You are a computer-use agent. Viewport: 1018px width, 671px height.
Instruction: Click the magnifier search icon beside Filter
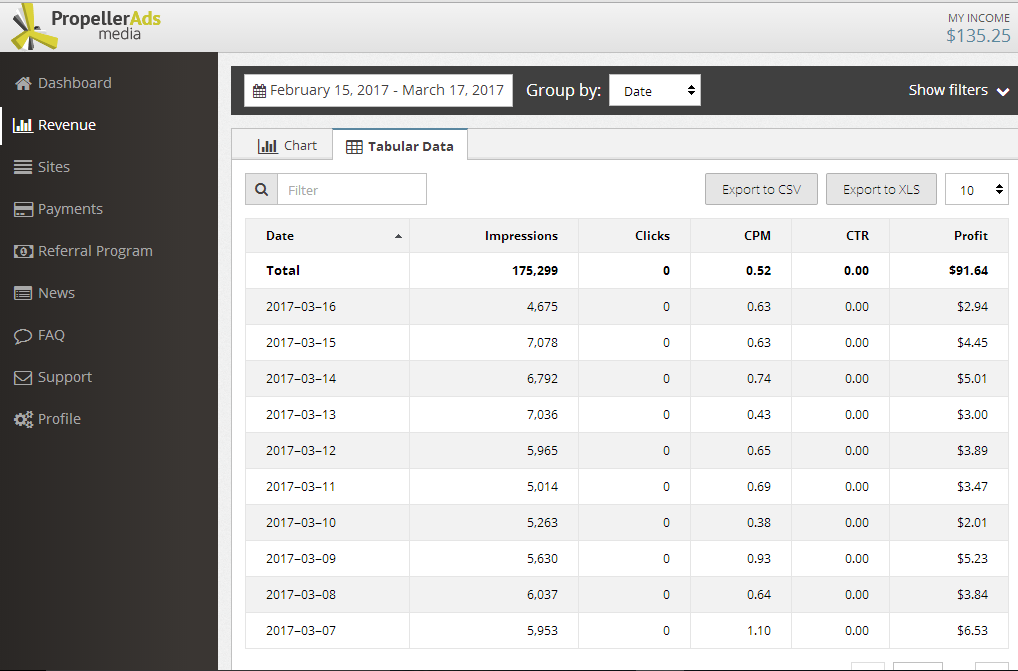262,189
